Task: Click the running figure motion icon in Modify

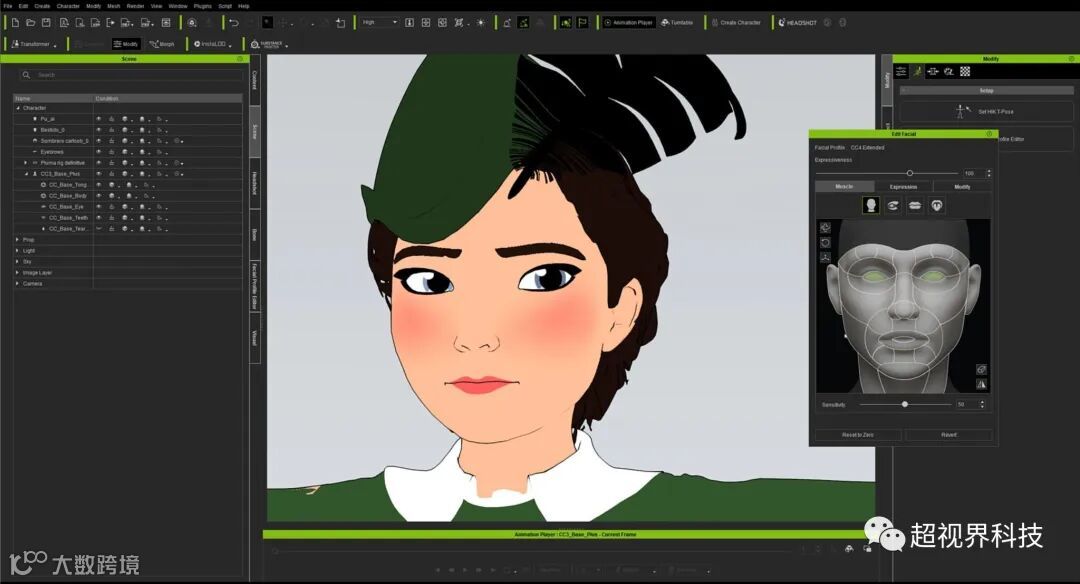Action: point(917,72)
